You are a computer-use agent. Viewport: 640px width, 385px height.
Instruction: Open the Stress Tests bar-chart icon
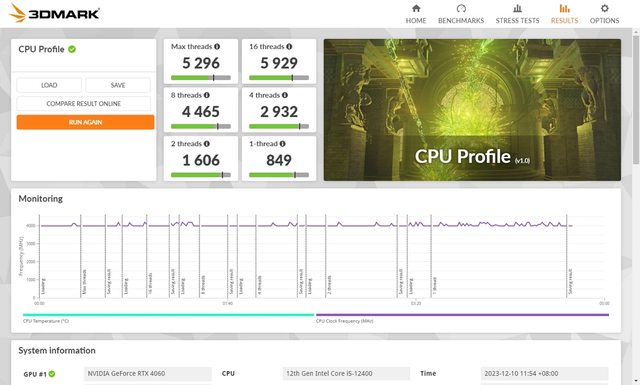coord(517,8)
